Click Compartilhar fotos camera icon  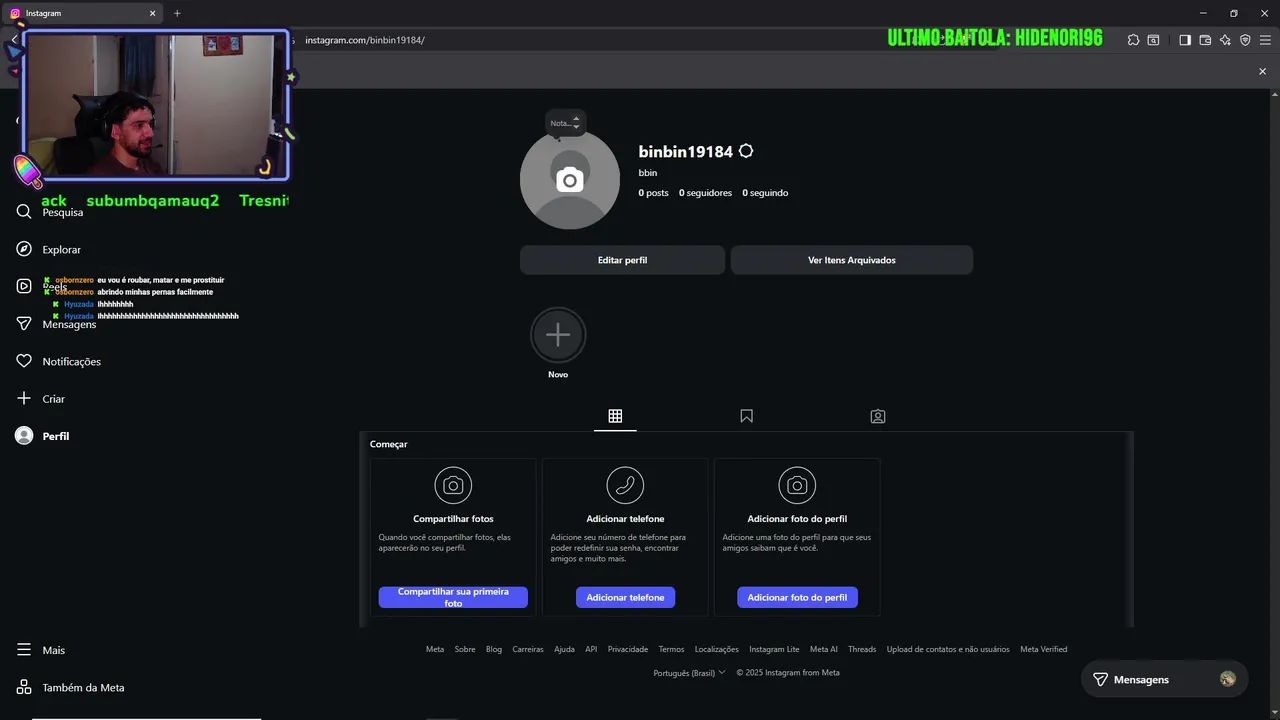point(453,485)
